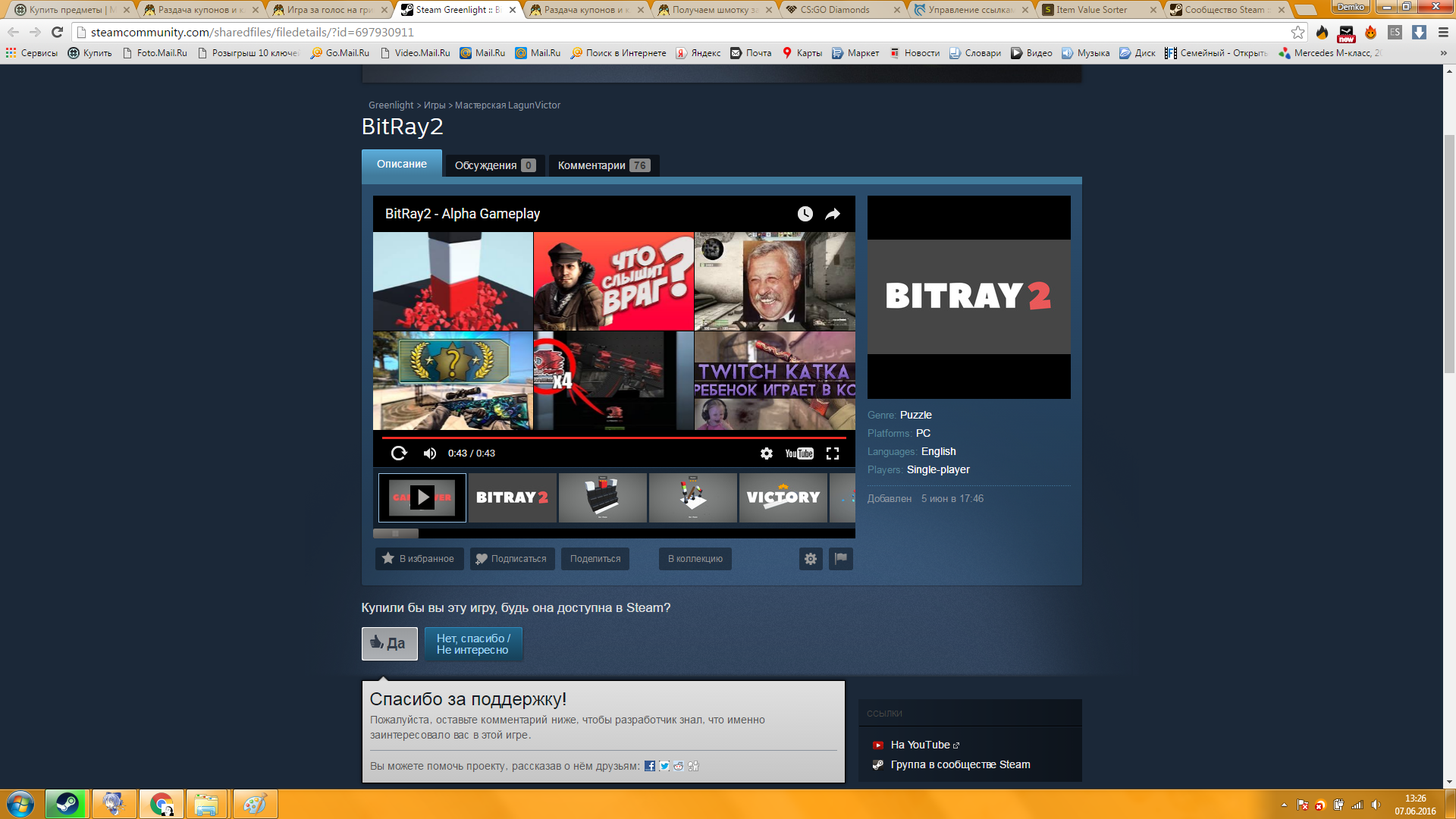Open the item settings gear below the player
The image size is (1456, 819).
click(811, 559)
